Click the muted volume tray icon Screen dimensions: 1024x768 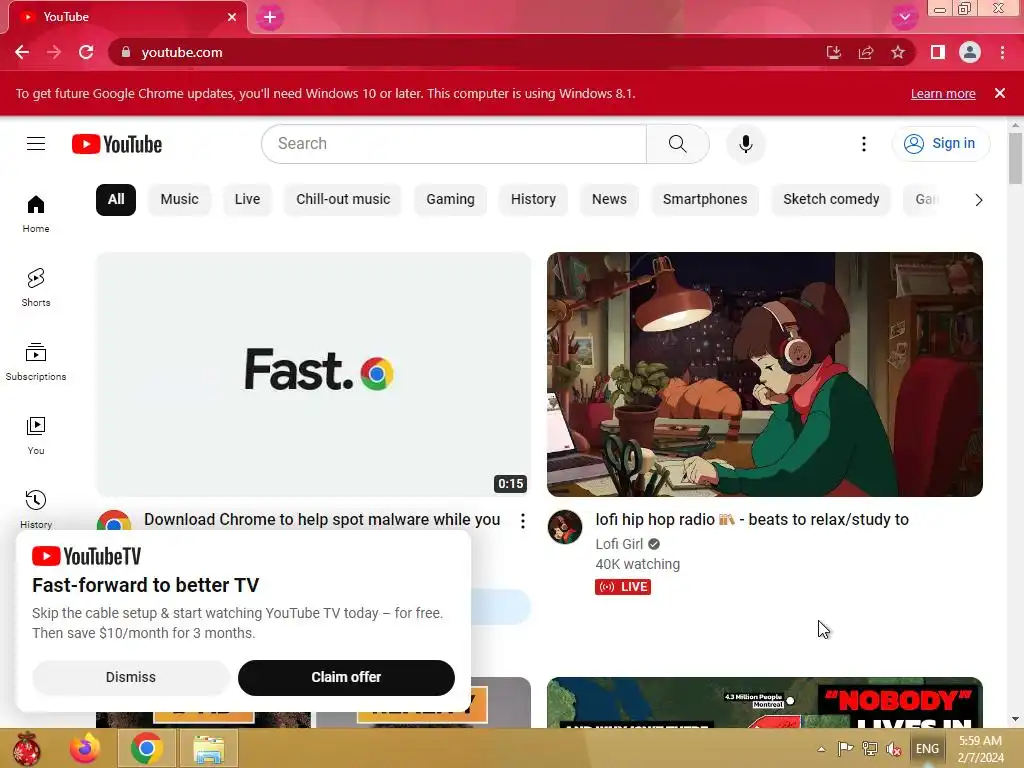click(x=893, y=749)
